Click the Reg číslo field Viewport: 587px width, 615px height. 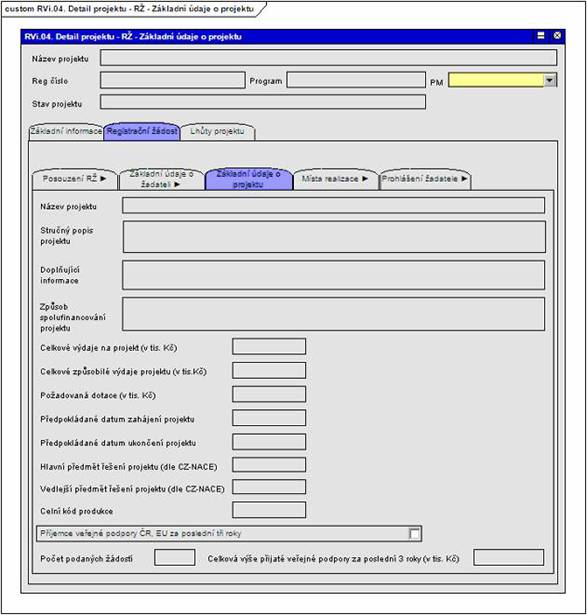click(x=173, y=80)
